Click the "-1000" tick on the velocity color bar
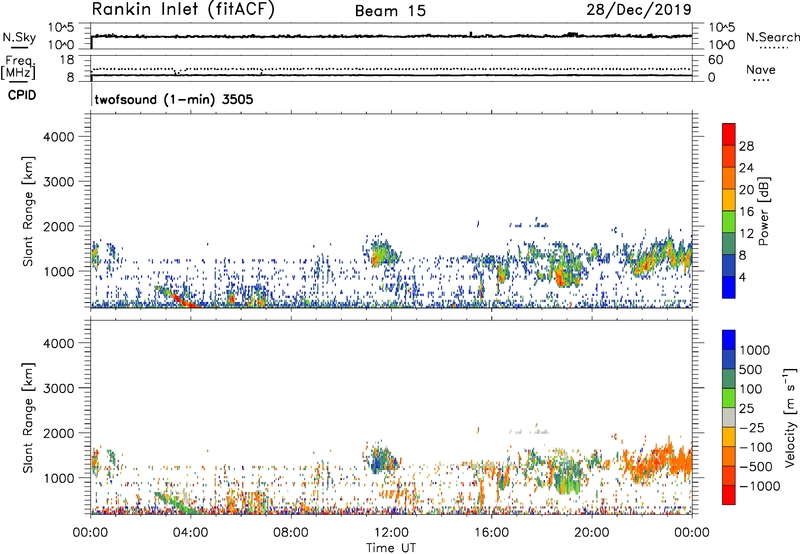Image resolution: width=800 pixels, height=554 pixels. coord(759,486)
